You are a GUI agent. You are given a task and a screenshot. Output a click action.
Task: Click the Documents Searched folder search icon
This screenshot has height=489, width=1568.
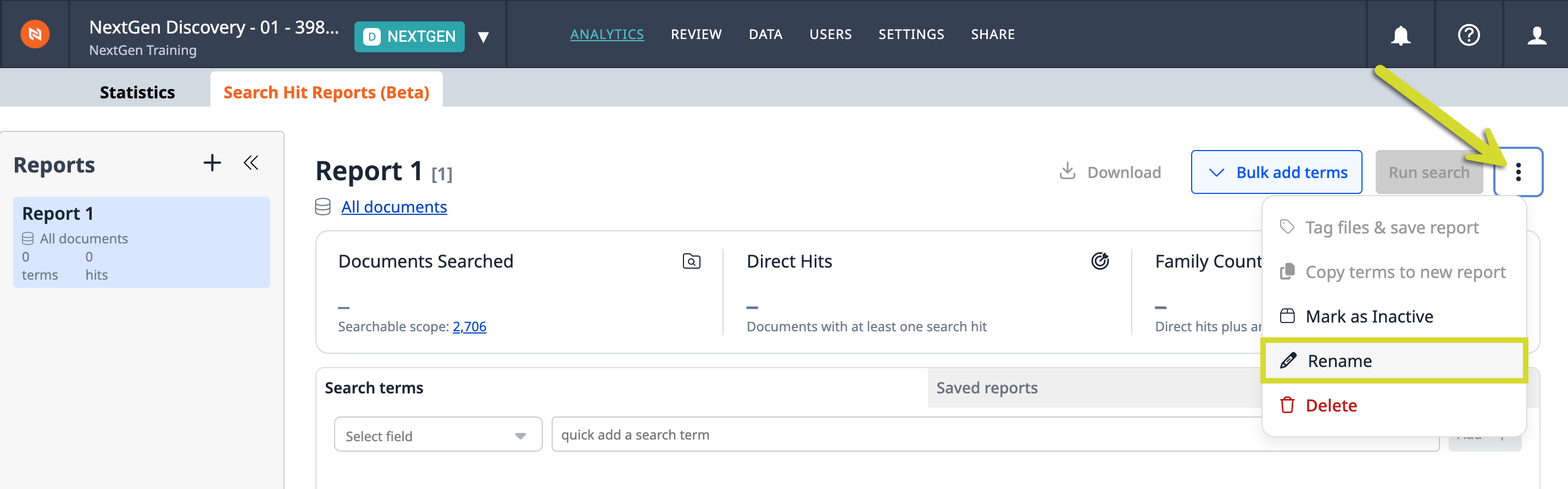coord(692,261)
